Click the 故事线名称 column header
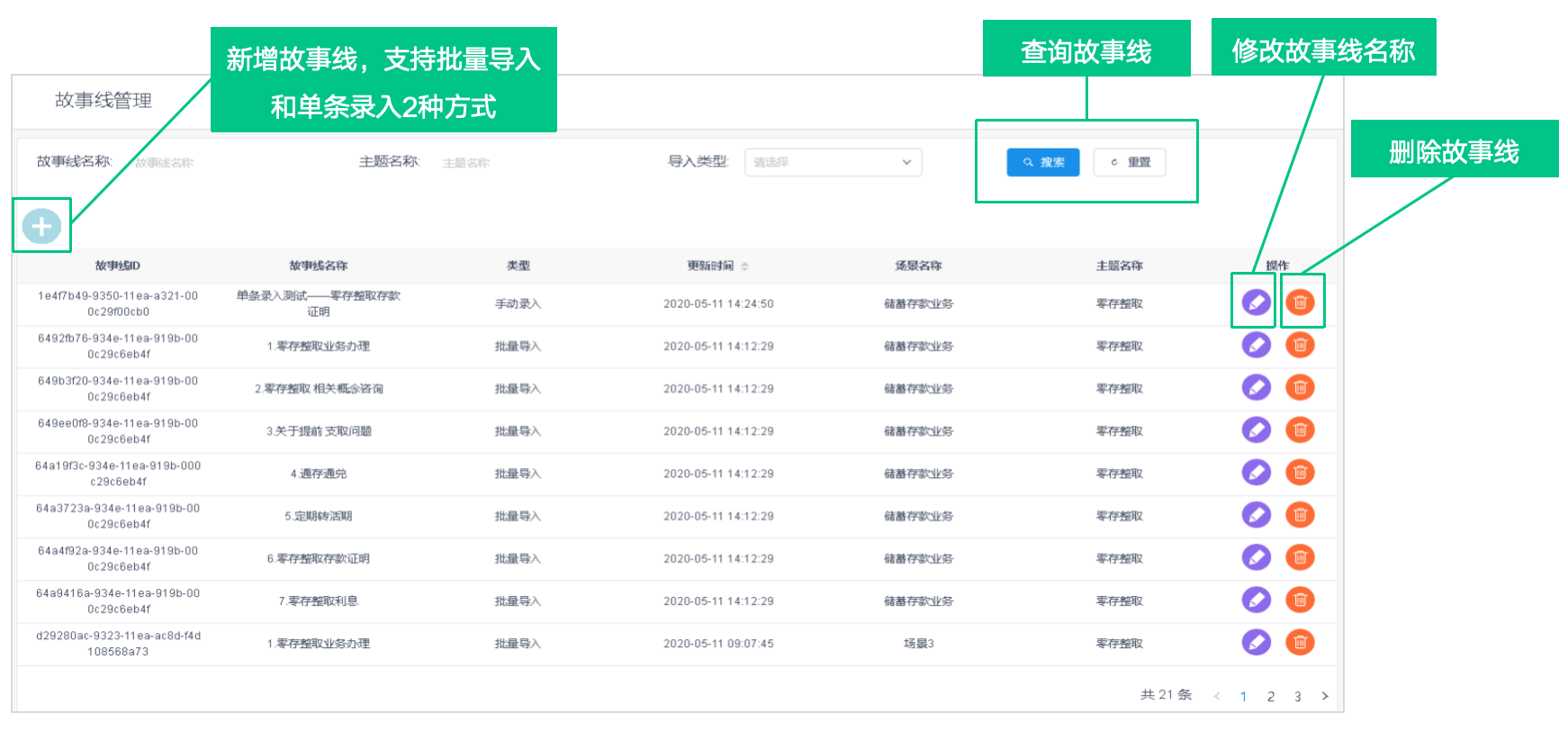 click(x=319, y=266)
